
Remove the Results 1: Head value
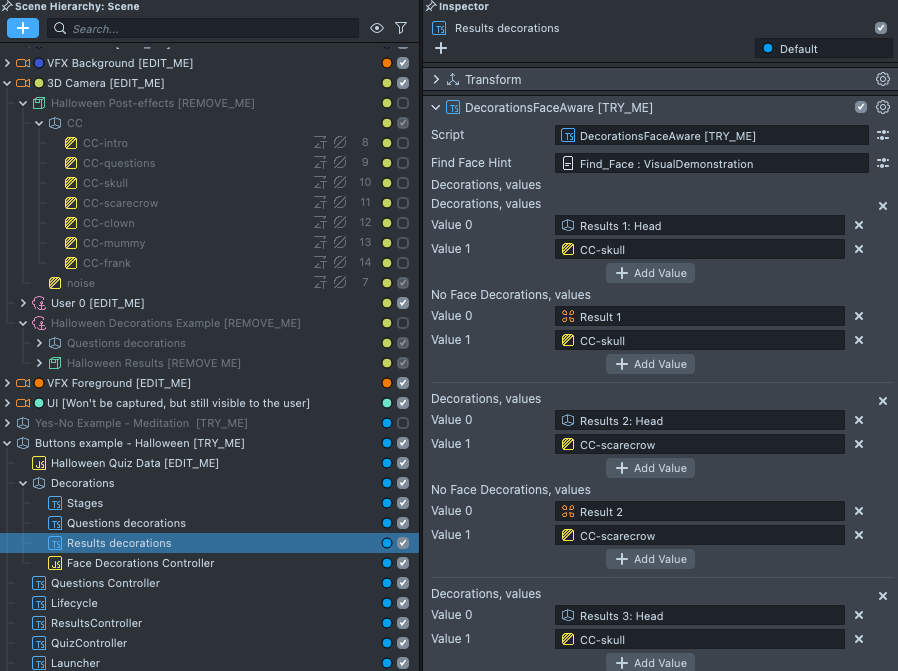tap(858, 225)
